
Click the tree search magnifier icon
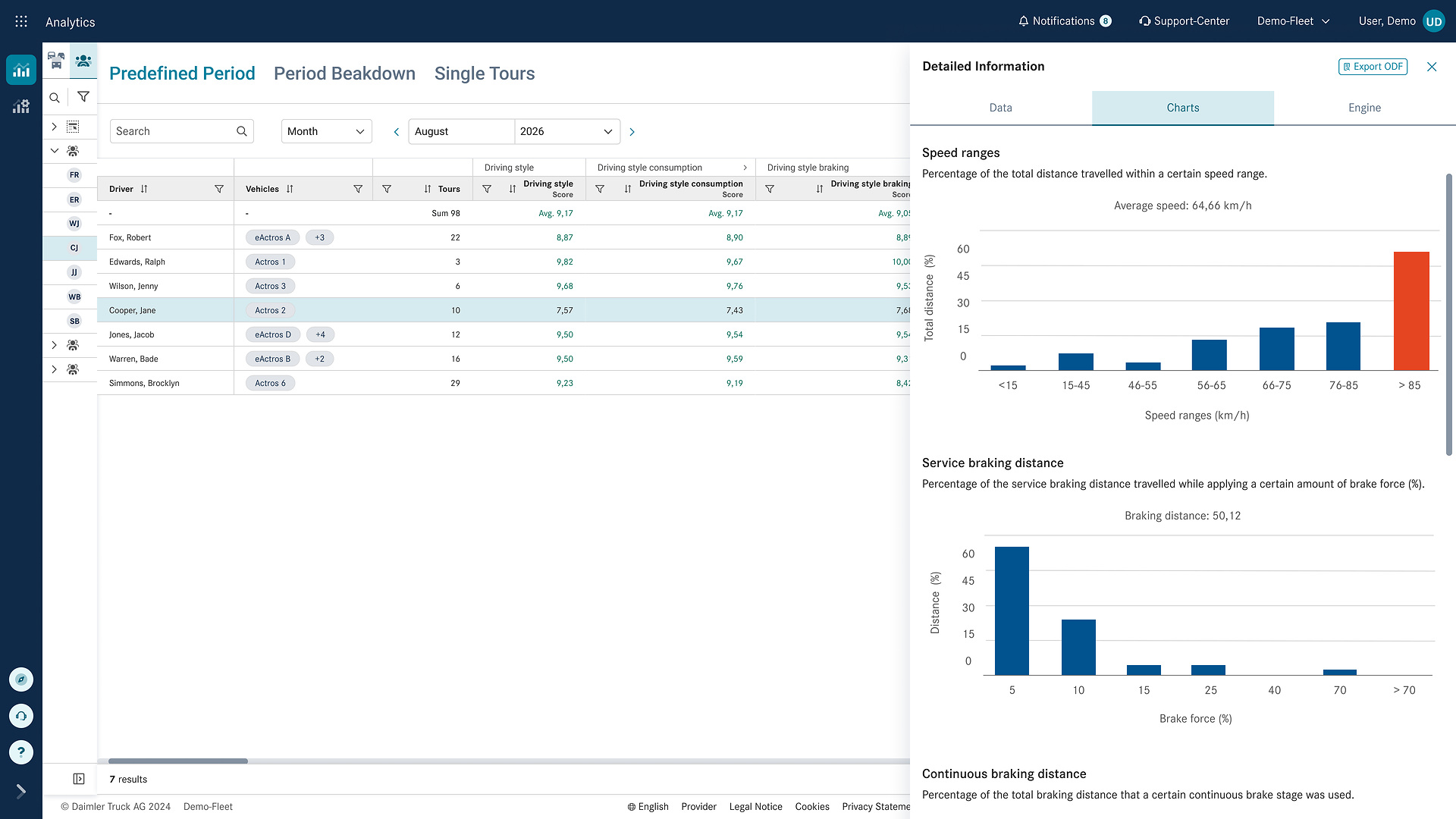coord(55,98)
